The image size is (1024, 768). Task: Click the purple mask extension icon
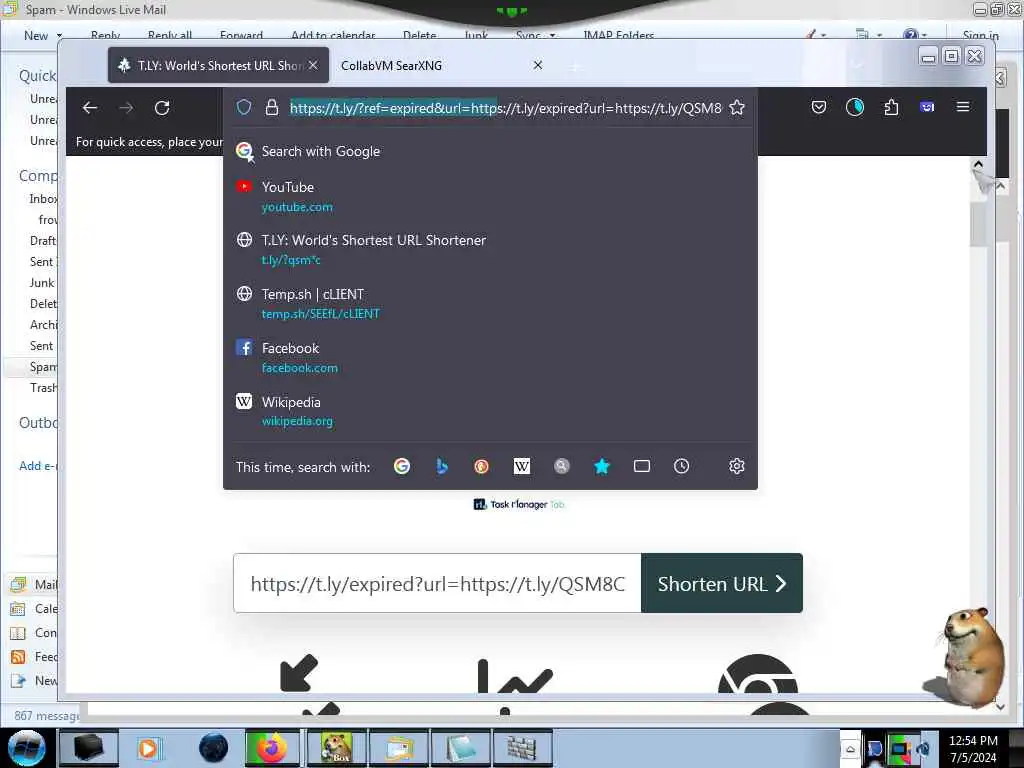[x=927, y=107]
